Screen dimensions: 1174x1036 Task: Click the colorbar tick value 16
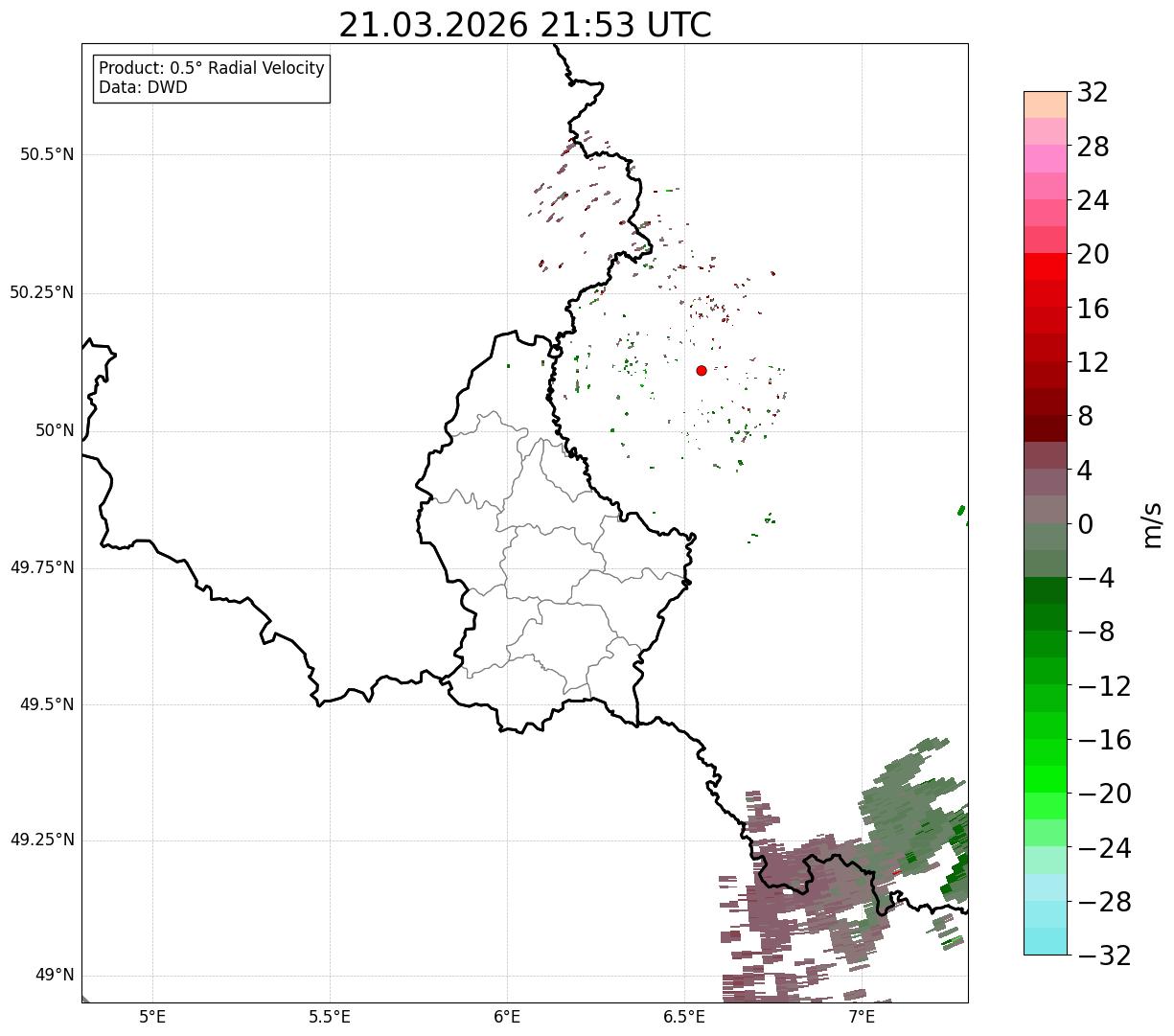[x=1093, y=309]
